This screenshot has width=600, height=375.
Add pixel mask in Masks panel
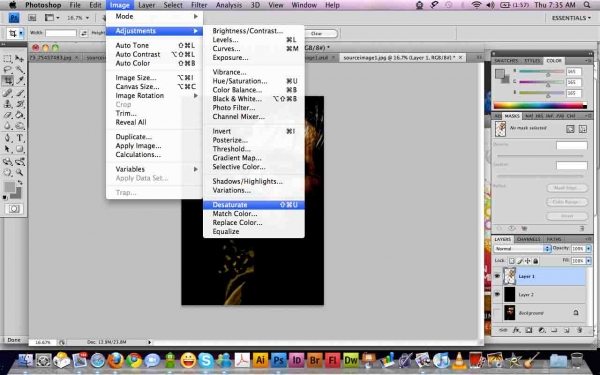570,129
